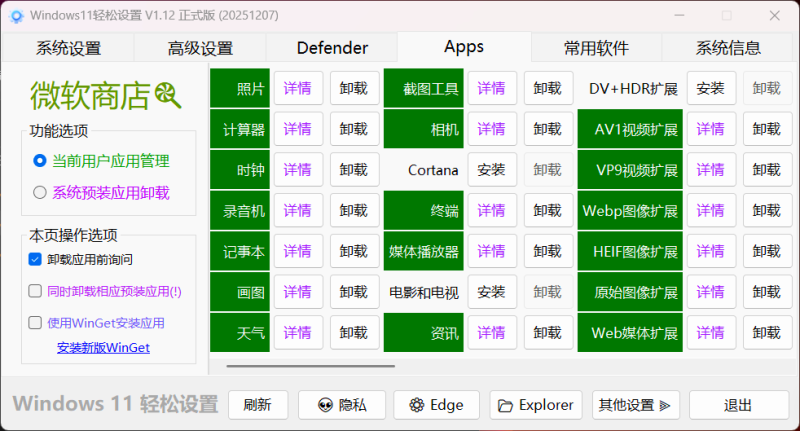Open Edge settings button

pos(436,405)
